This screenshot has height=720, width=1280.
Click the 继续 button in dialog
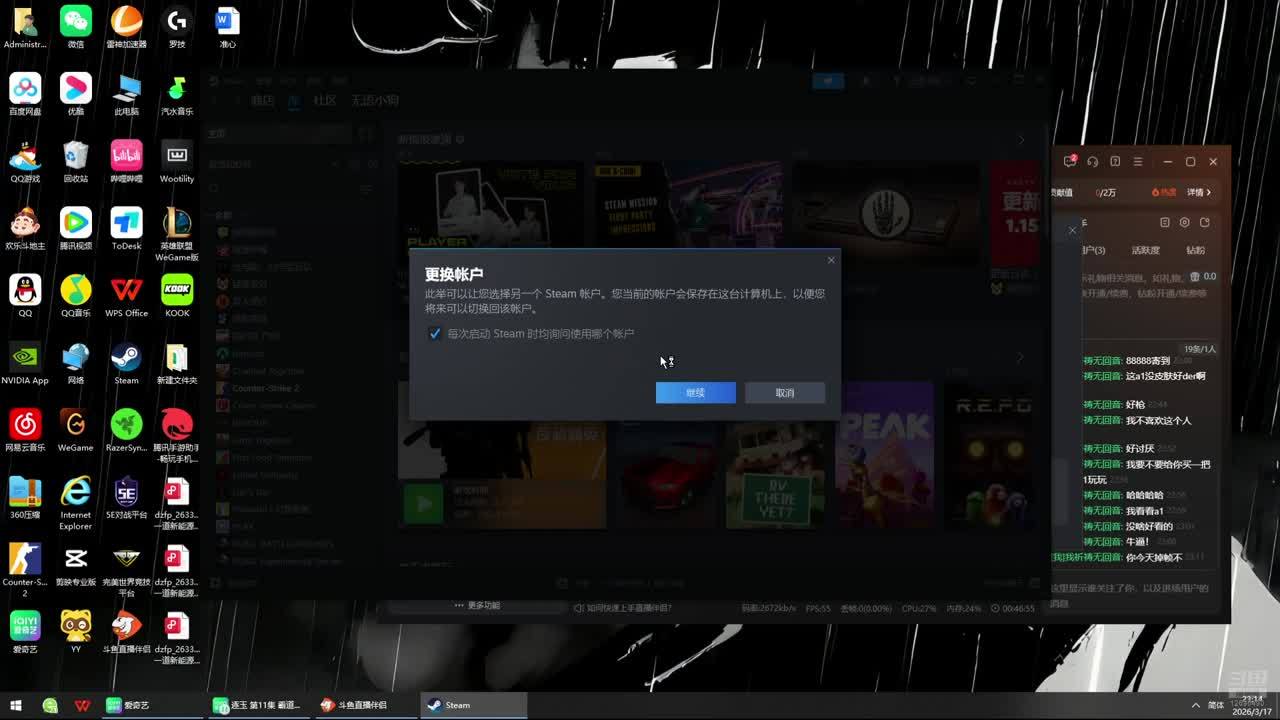(695, 393)
